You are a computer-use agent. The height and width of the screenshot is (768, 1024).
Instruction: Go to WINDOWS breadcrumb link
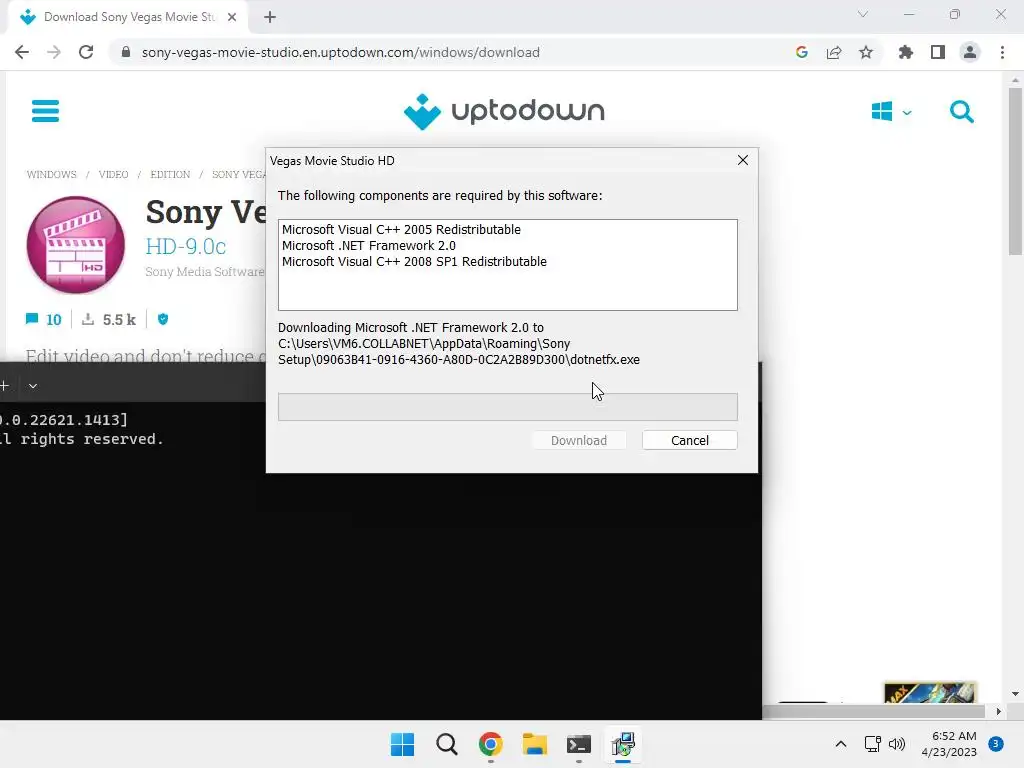[52, 174]
